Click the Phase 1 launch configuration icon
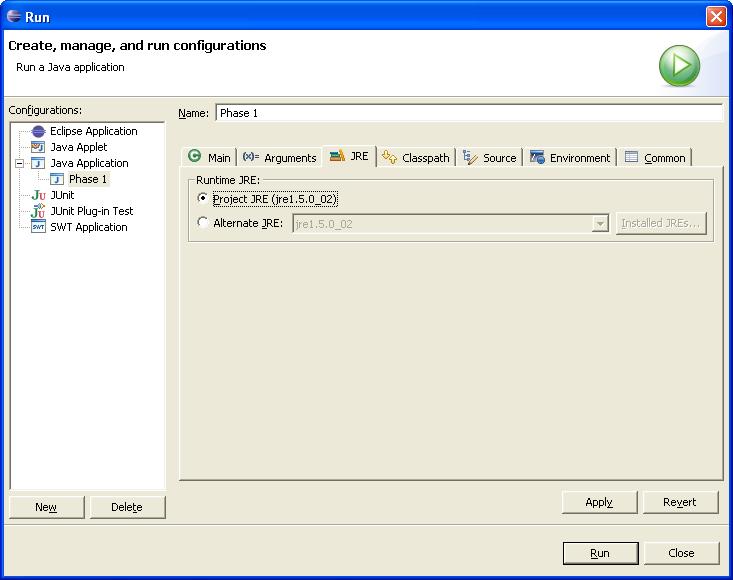Viewport: 733px width, 580px height. [x=57, y=179]
